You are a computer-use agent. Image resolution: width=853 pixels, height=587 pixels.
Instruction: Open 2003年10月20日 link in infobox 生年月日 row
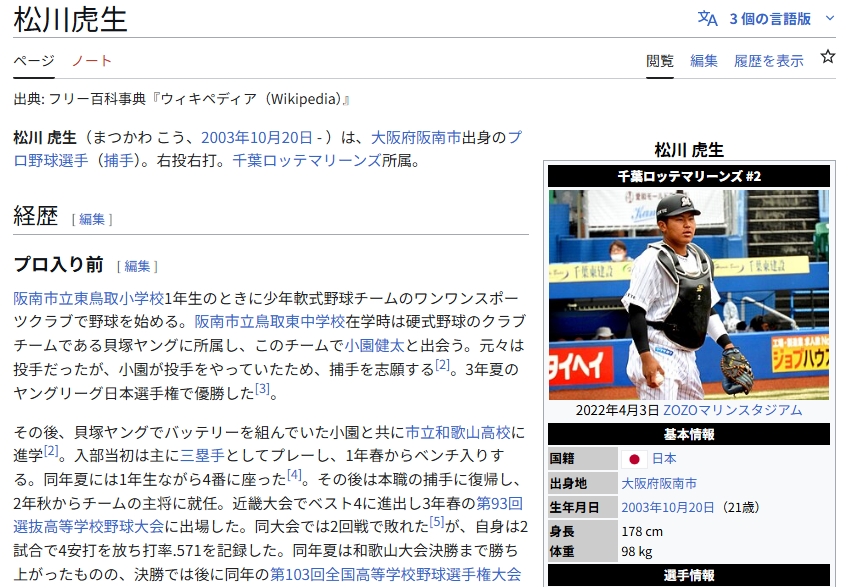pos(667,508)
